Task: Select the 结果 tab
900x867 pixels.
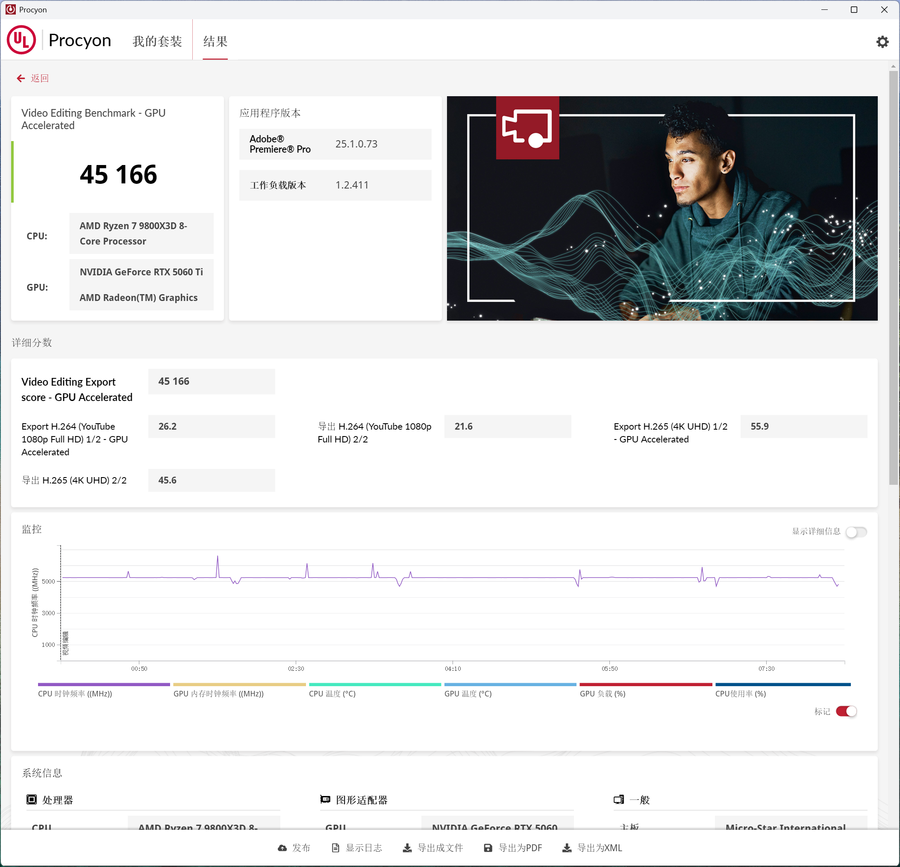Action: click(215, 42)
